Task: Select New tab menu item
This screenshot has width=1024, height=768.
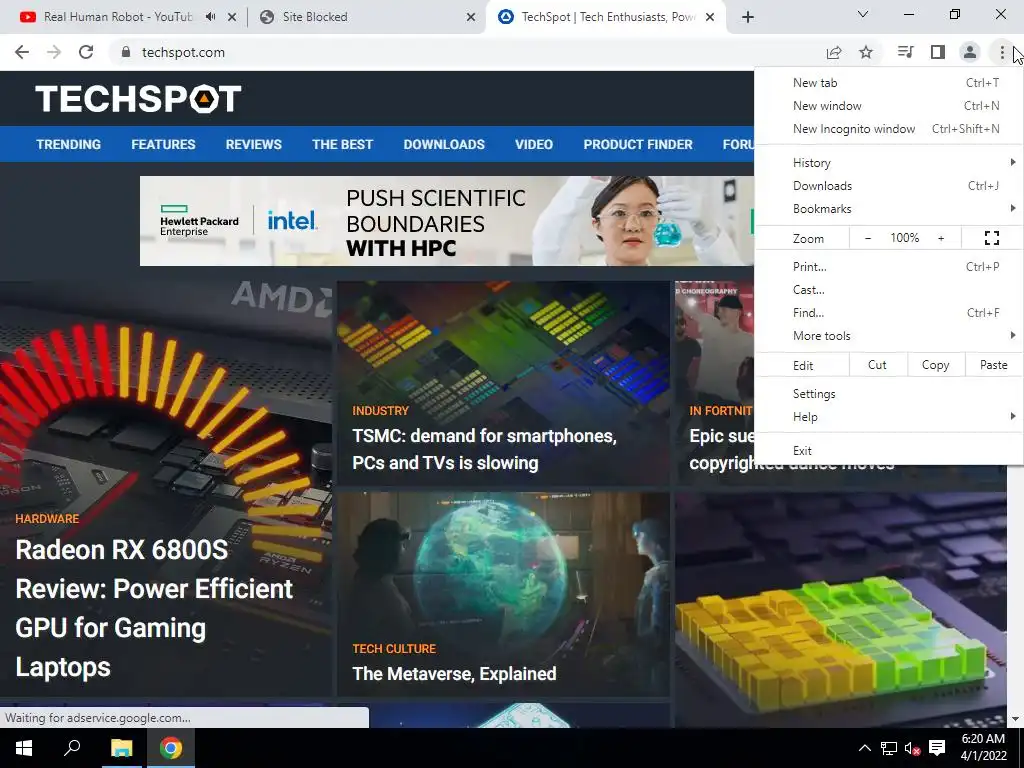Action: [888, 83]
